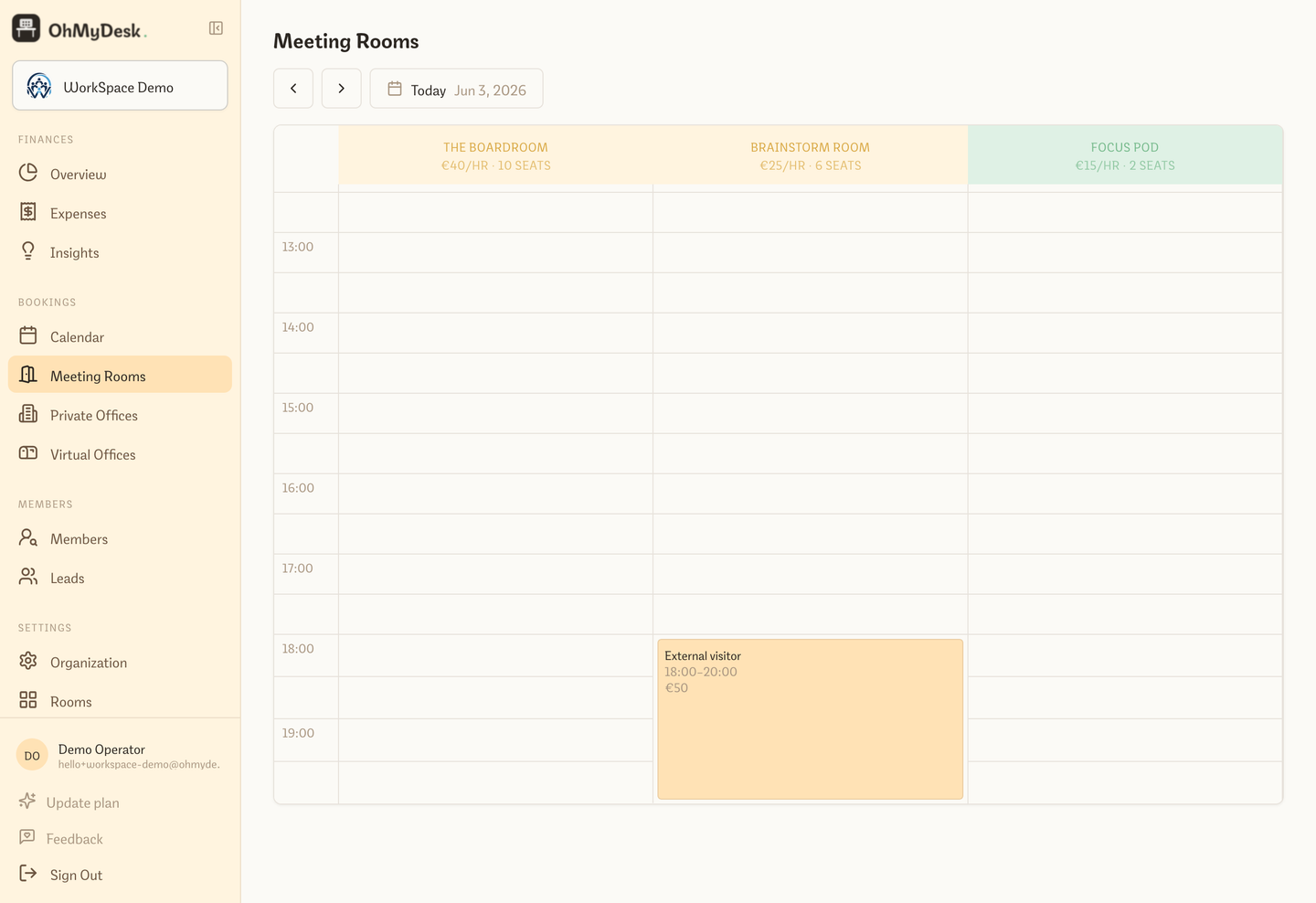Open Rooms settings
Image resolution: width=1316 pixels, height=903 pixels.
click(120, 701)
